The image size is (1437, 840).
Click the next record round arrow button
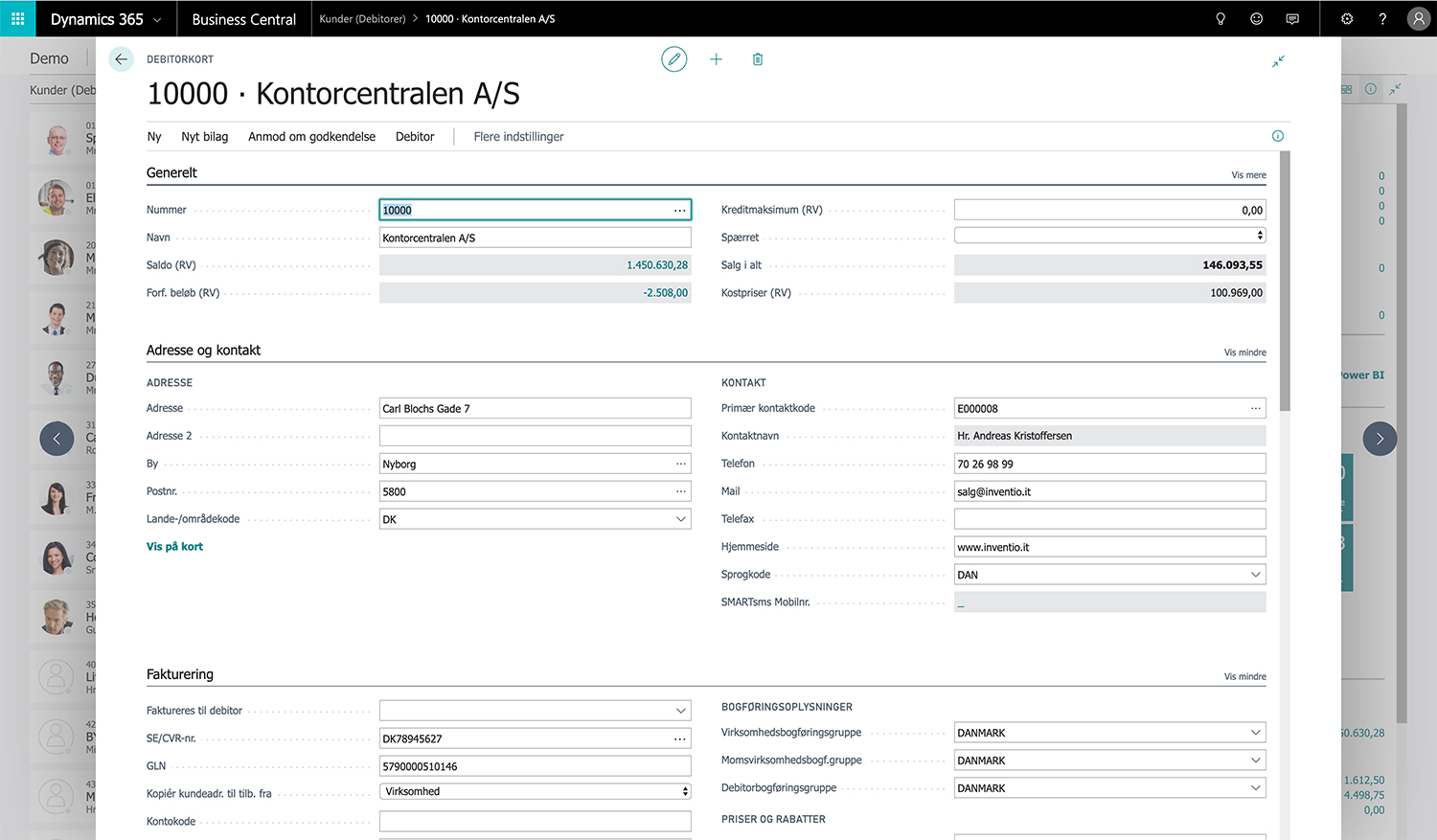[x=1380, y=439]
